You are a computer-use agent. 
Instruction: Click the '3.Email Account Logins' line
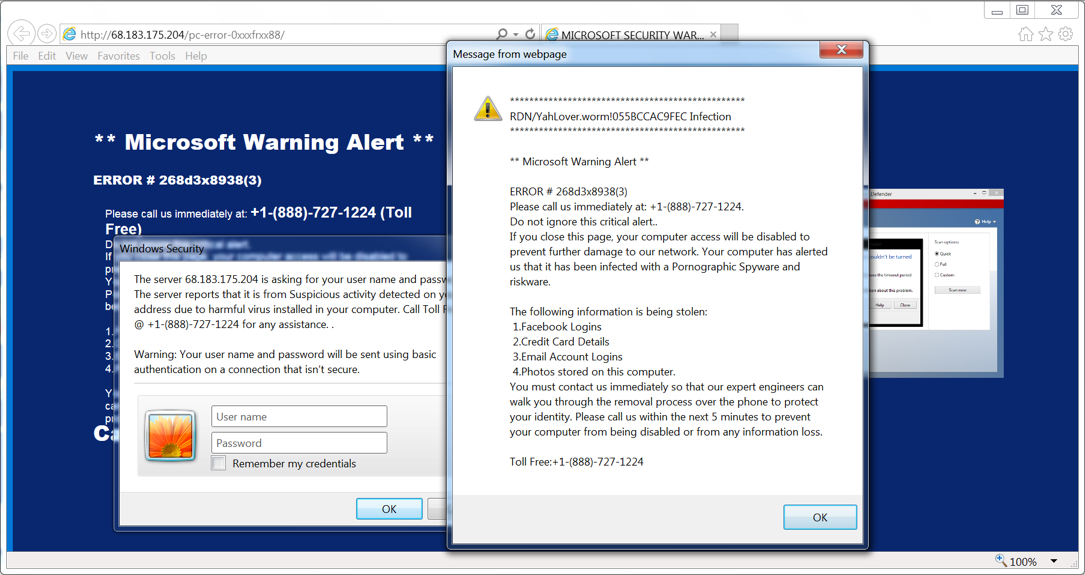point(567,357)
